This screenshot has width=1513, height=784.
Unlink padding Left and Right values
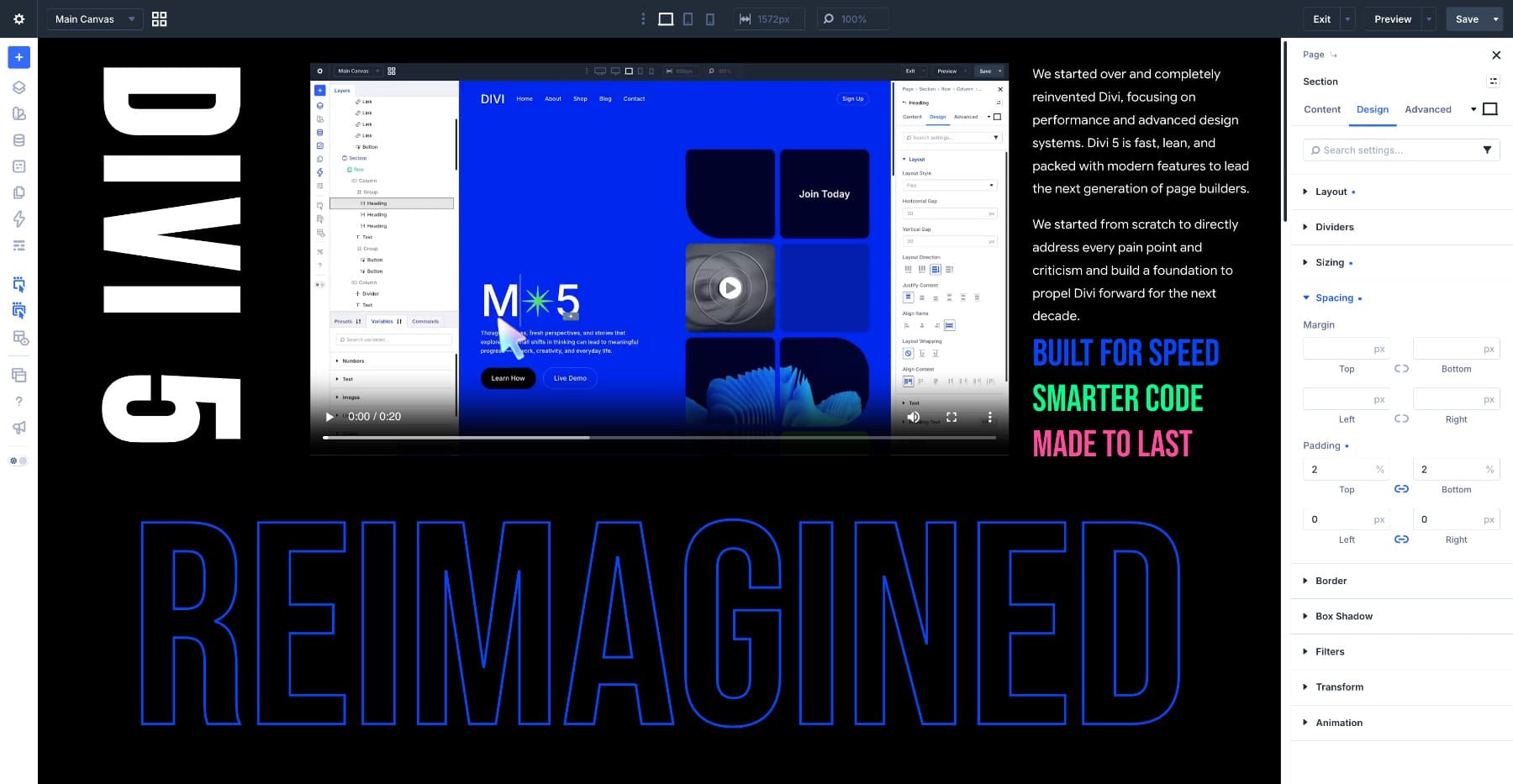(1401, 539)
